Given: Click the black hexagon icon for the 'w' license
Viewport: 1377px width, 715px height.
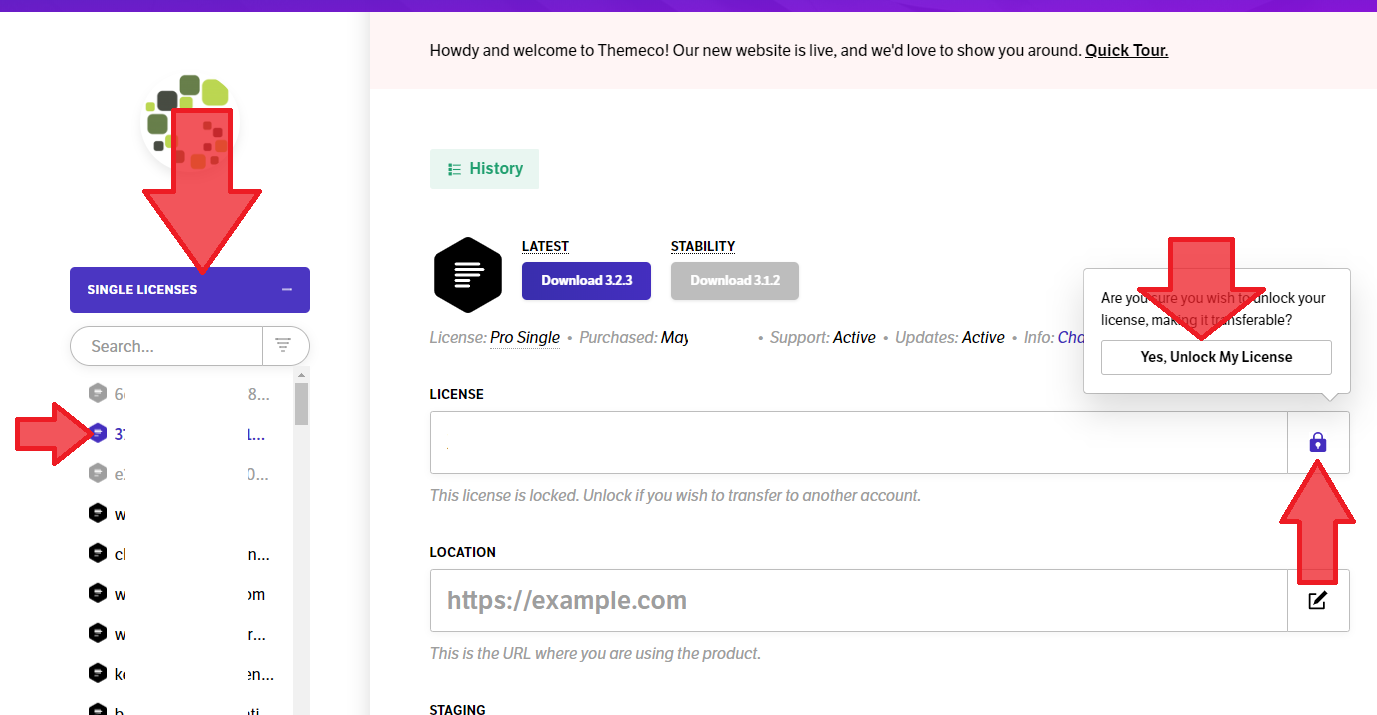Looking at the screenshot, I should point(98,514).
